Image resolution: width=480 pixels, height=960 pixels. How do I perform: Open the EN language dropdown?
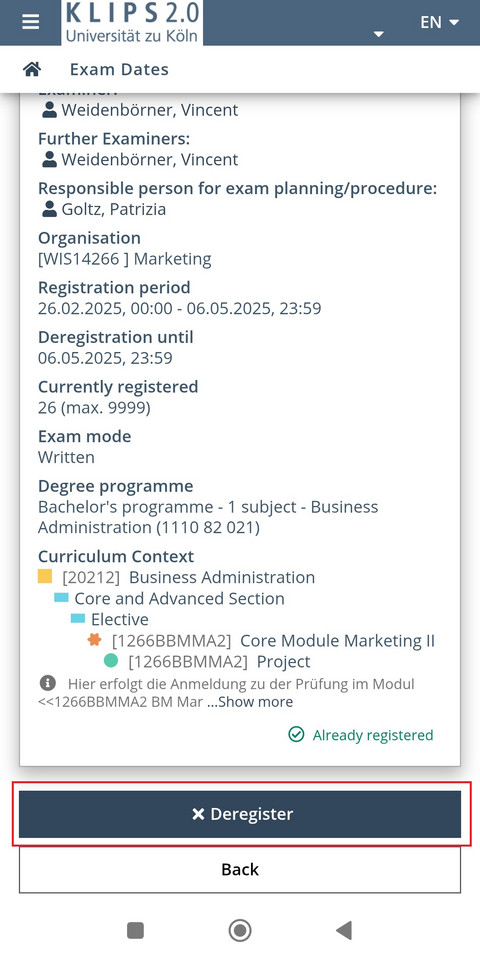(x=439, y=22)
